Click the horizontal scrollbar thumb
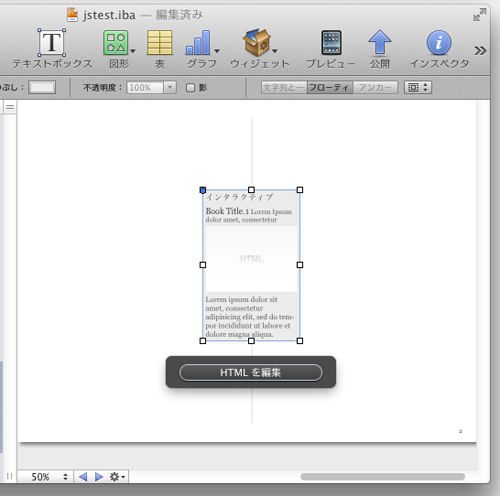Viewport: 500px width, 496px height. [x=383, y=477]
